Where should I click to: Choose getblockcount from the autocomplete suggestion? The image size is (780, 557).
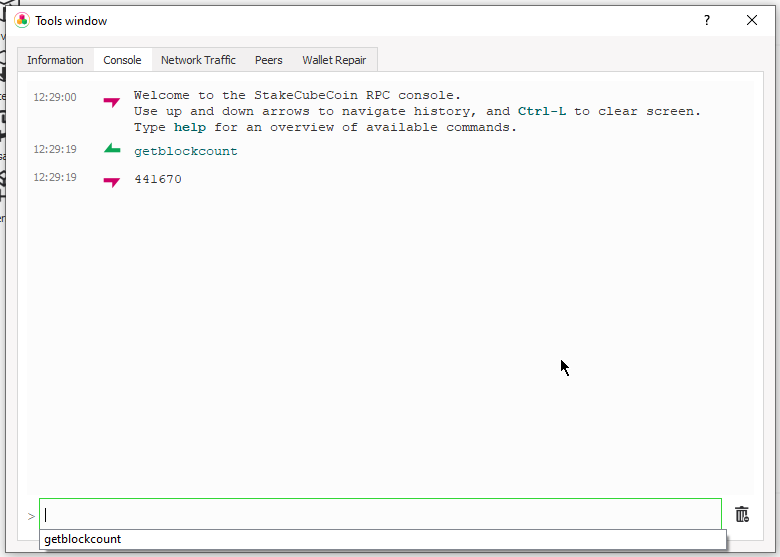click(x=383, y=539)
